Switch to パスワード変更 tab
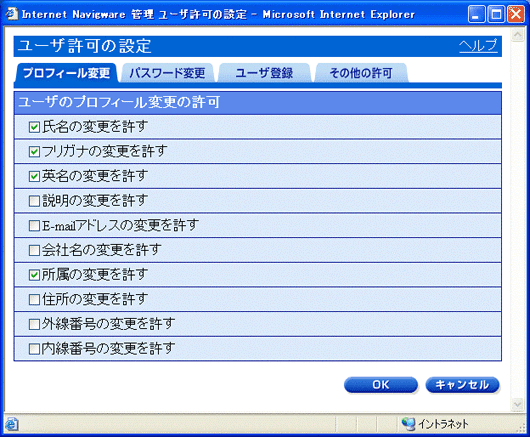Image resolution: width=530 pixels, height=437 pixels. [167, 73]
